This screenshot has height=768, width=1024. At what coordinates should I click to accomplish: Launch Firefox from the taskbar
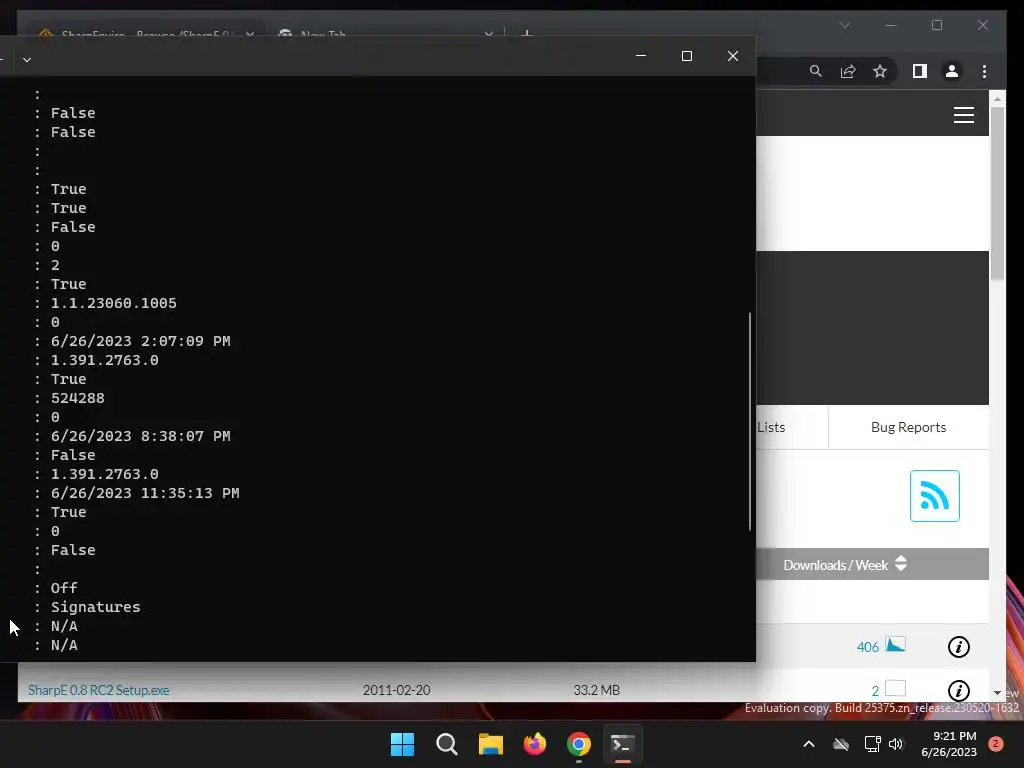pos(535,744)
